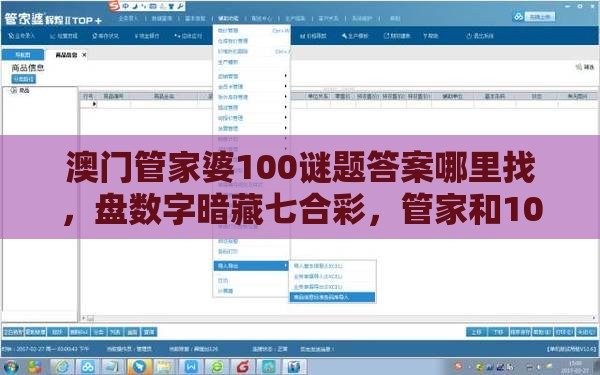
Task: Click the Sogou S input method icon
Action: 114,6
